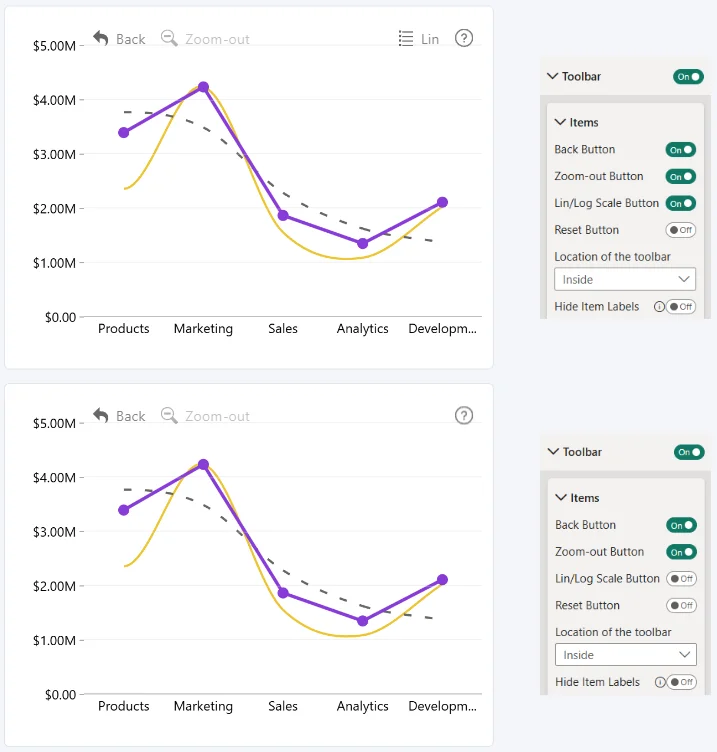Click info icon beside Hide Item Labels, bottom panel
Viewport: 717px width, 752px height.
point(660,682)
